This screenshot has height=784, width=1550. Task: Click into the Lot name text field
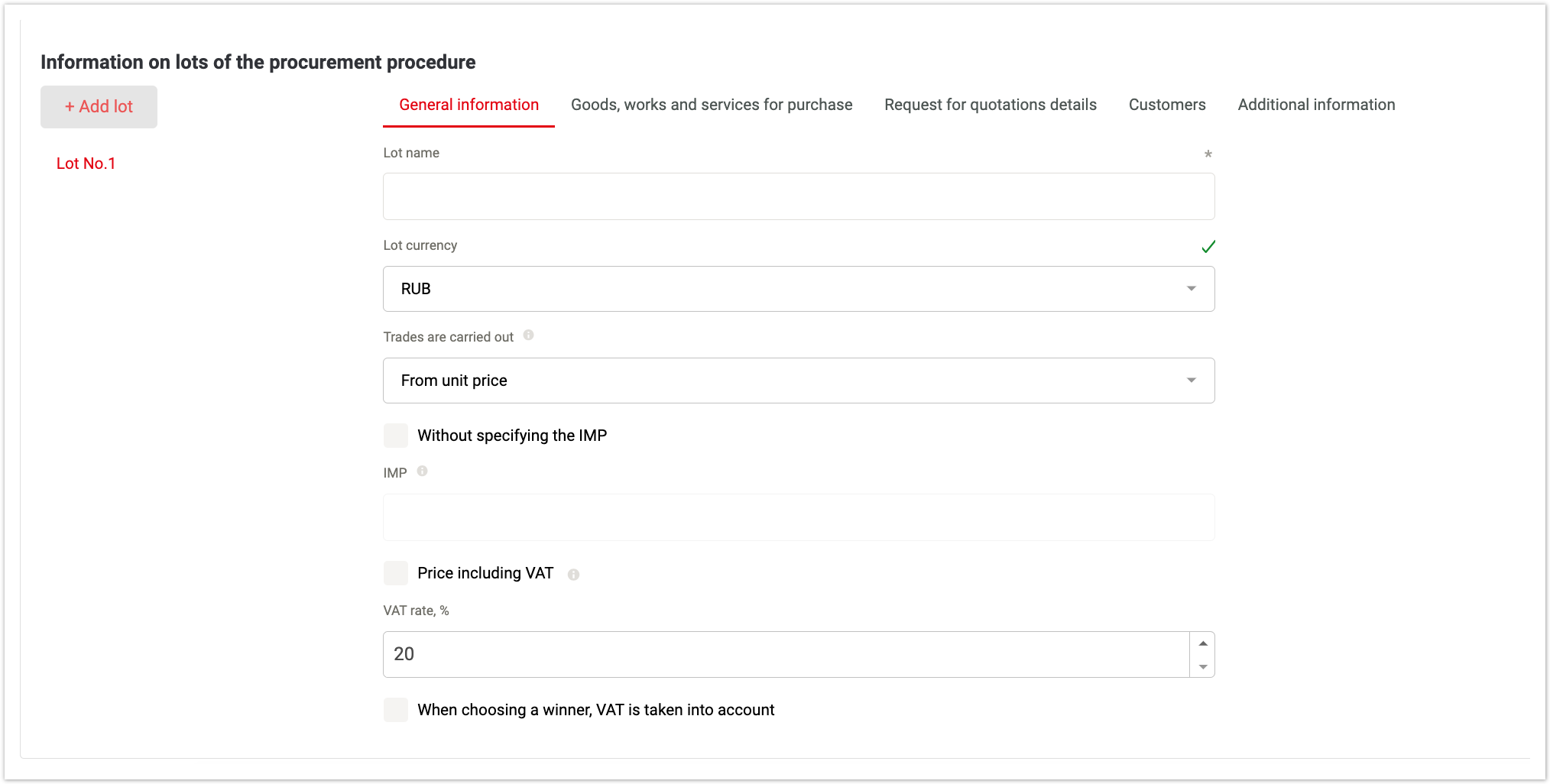coord(798,196)
